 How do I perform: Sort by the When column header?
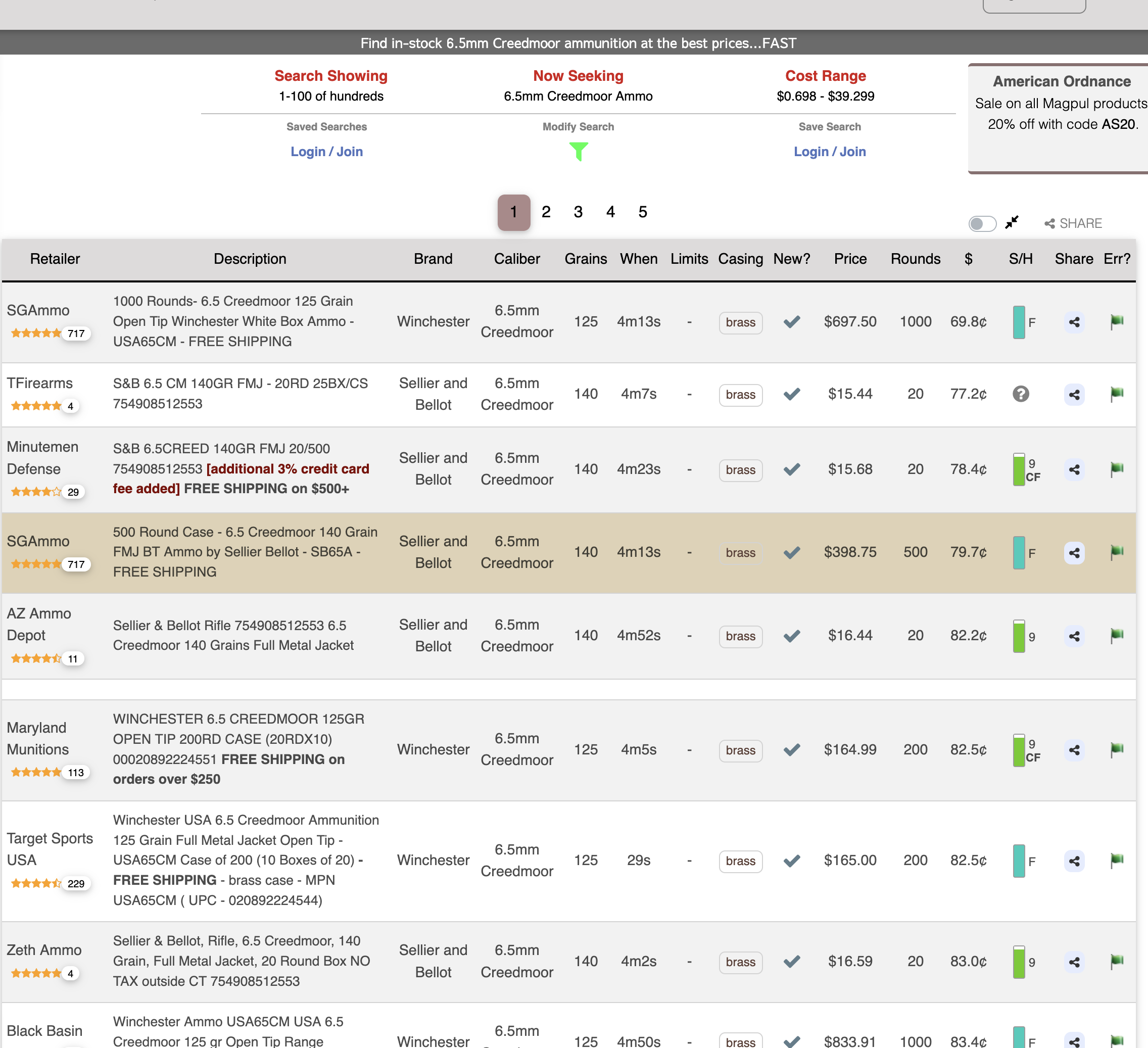638,259
